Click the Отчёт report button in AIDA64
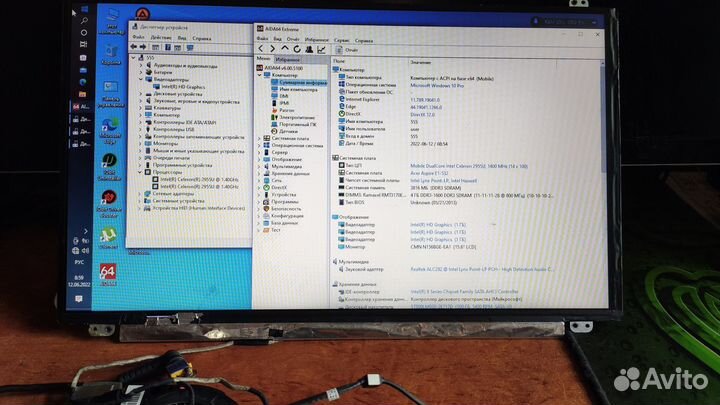Screen dimensions: 720x405 (x=347, y=50)
